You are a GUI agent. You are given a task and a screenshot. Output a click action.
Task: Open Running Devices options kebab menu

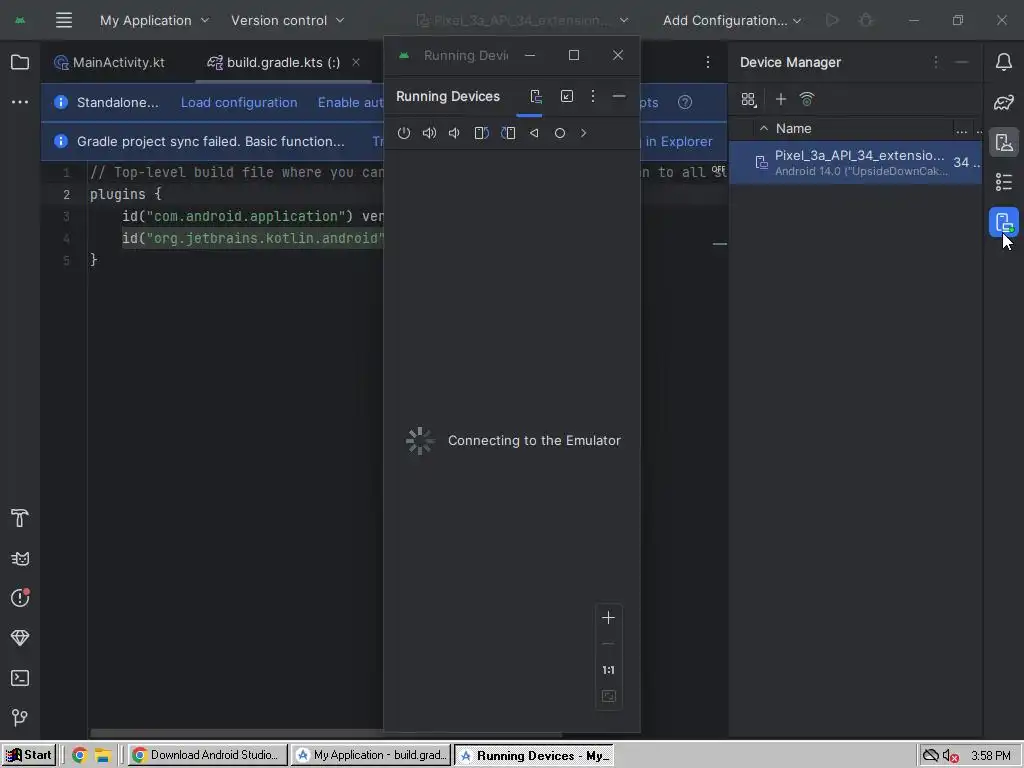point(592,97)
